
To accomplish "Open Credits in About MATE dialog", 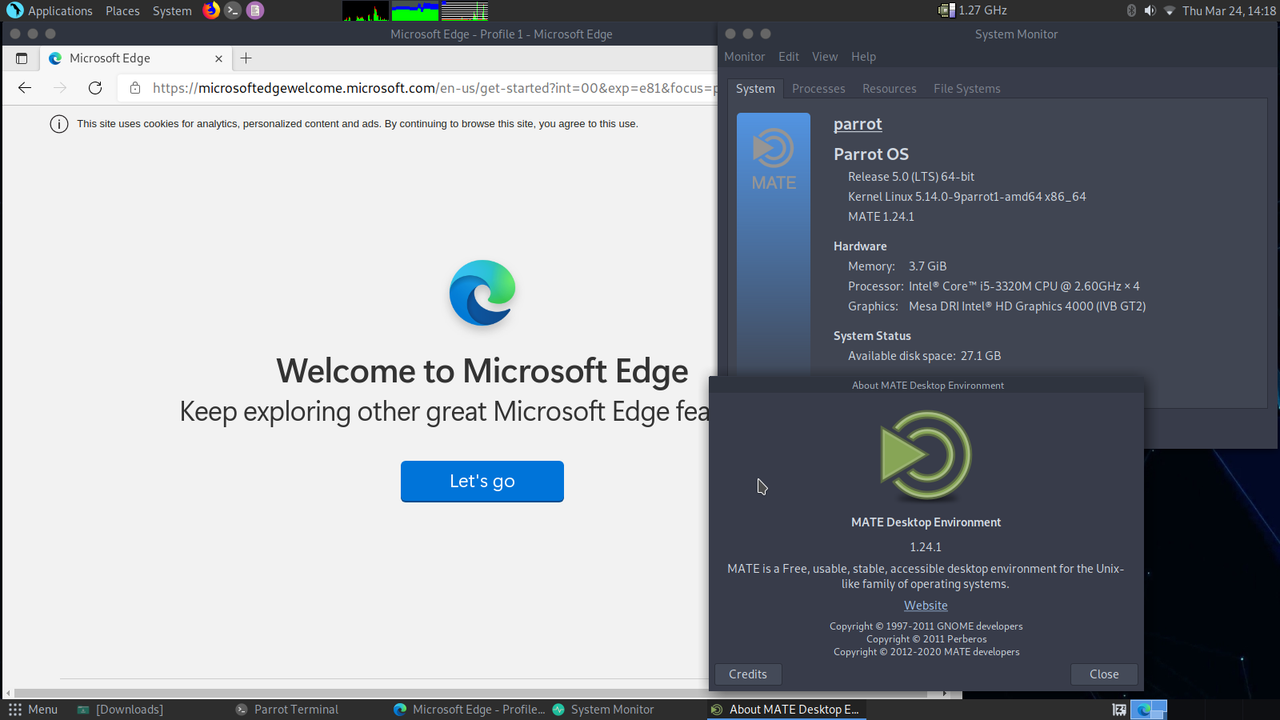I will (748, 674).
